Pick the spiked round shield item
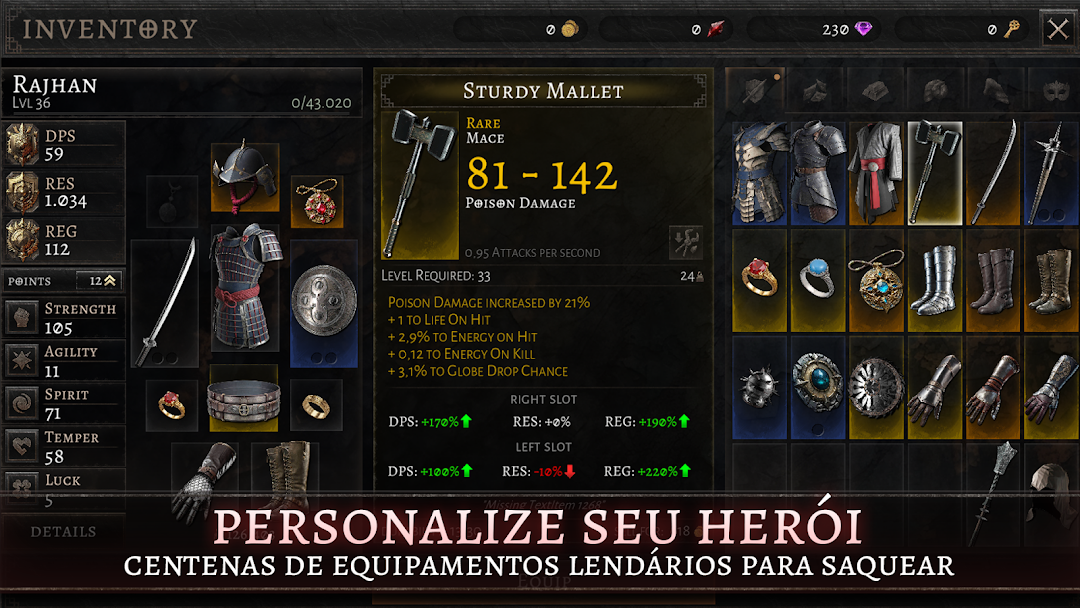Viewport: 1080px width, 608px height. pos(759,387)
